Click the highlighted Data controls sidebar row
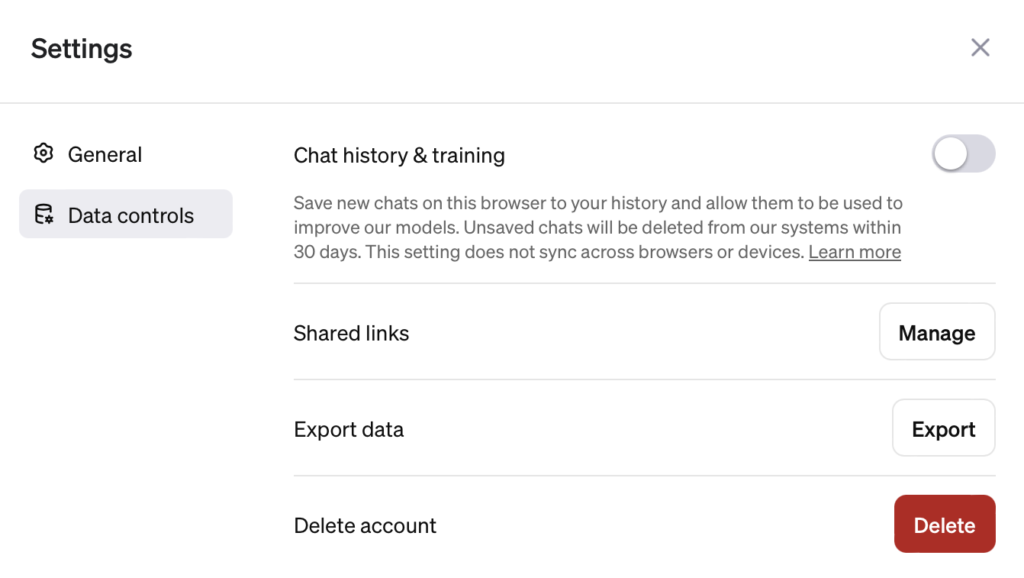The width and height of the screenshot is (1024, 578). coord(125,214)
